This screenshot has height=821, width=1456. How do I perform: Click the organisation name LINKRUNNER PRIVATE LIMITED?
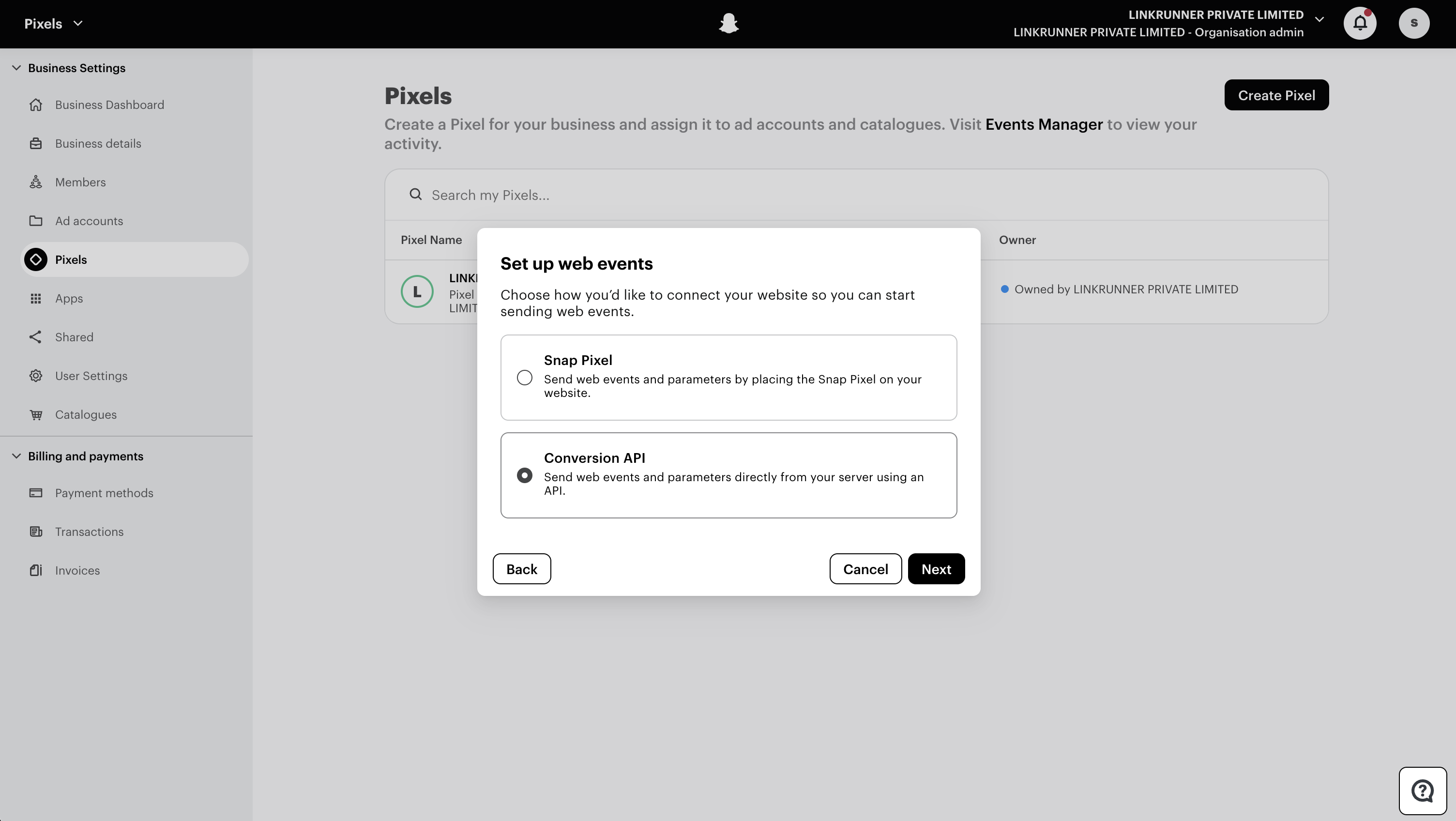tap(1216, 15)
